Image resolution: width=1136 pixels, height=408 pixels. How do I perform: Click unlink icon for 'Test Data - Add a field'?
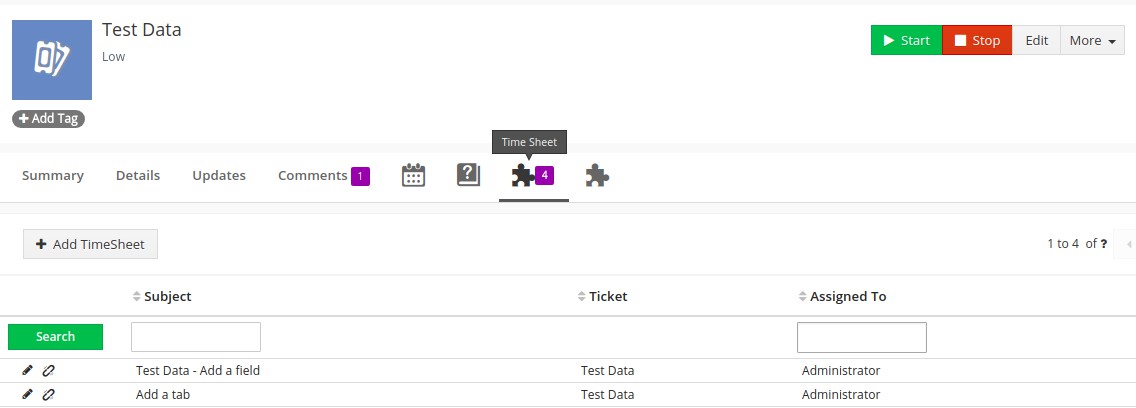[48, 370]
